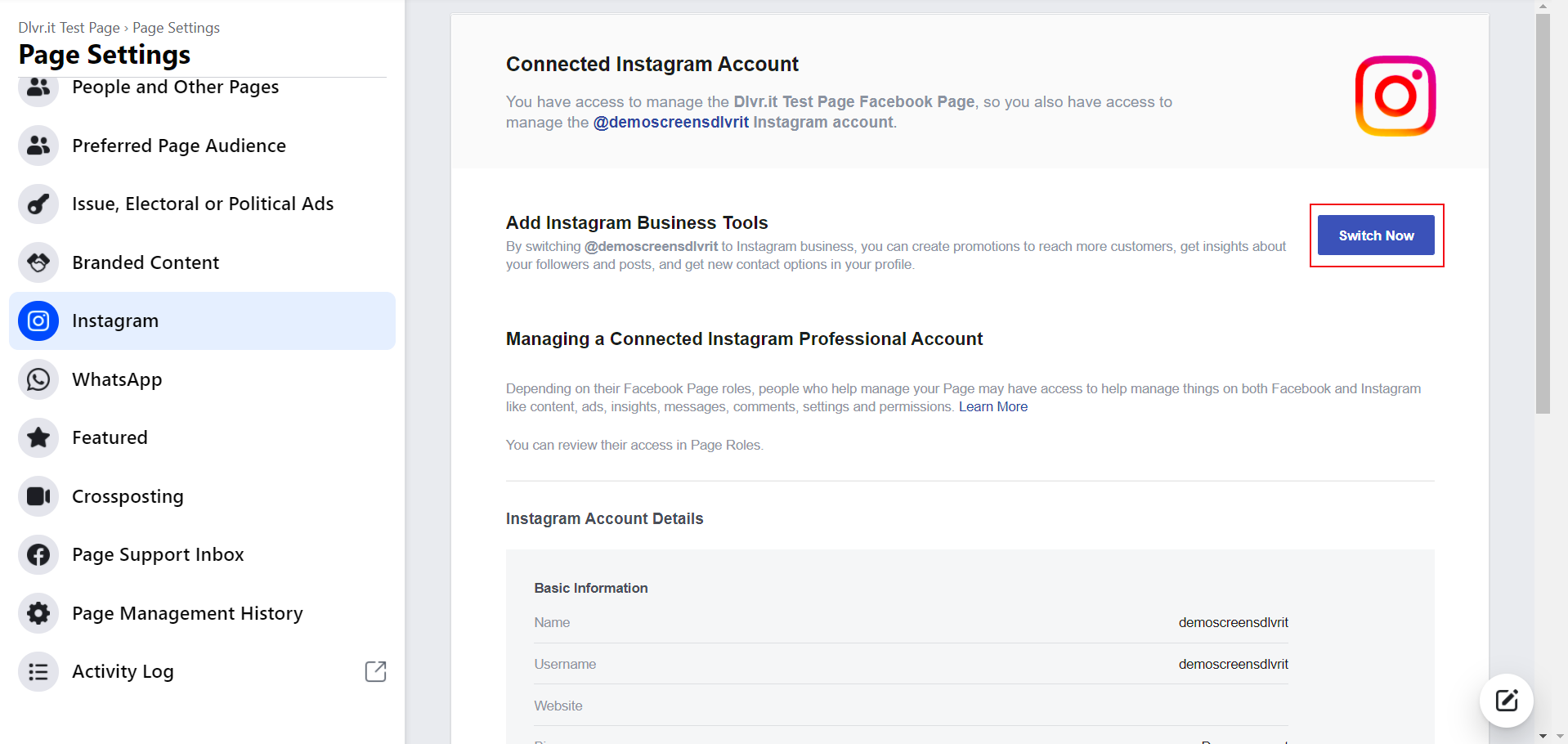Go to Dlvr.it Test Page breadcrumb
Image resolution: width=1568 pixels, height=744 pixels.
click(x=69, y=28)
